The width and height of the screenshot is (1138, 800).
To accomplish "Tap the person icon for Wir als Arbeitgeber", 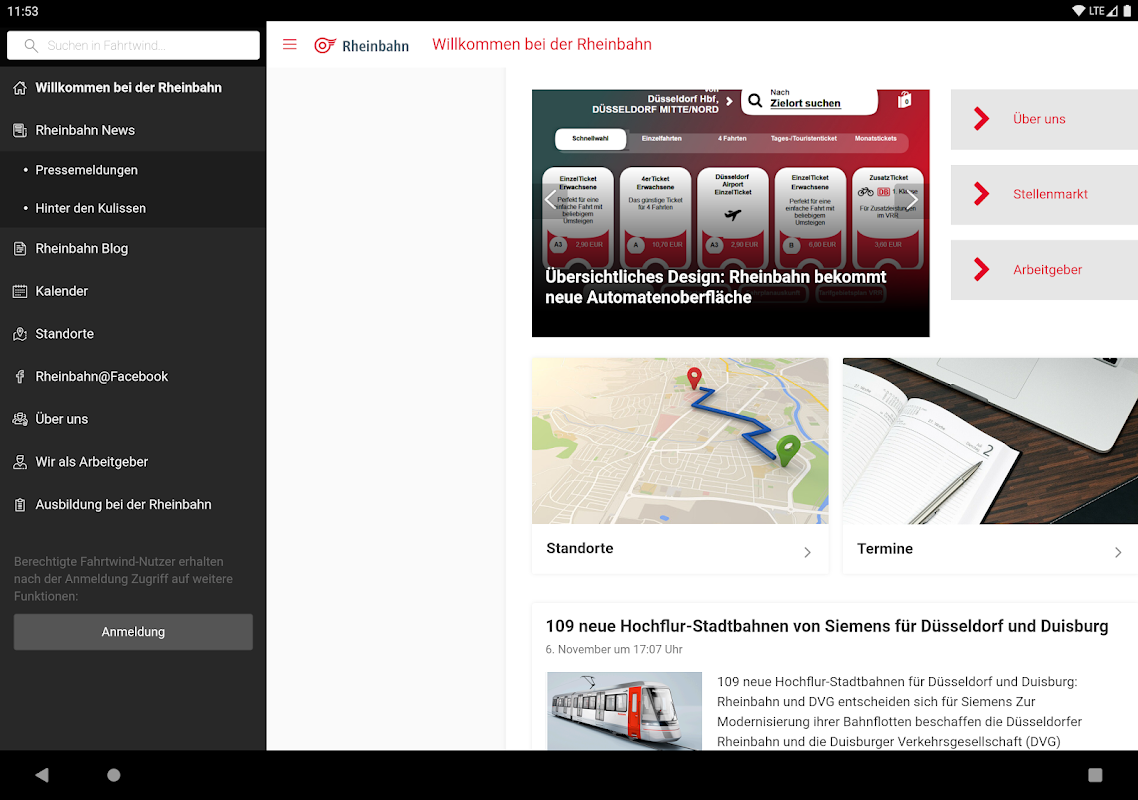I will [20, 462].
